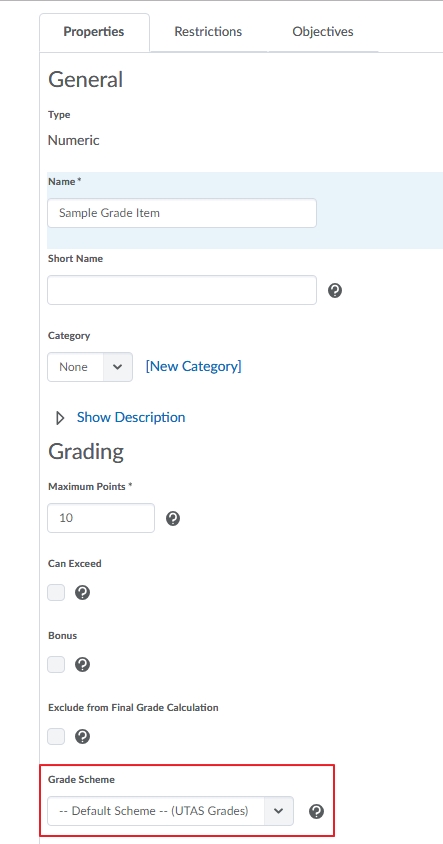Select the Properties tab
Image resolution: width=443 pixels, height=844 pixels.
point(94,32)
